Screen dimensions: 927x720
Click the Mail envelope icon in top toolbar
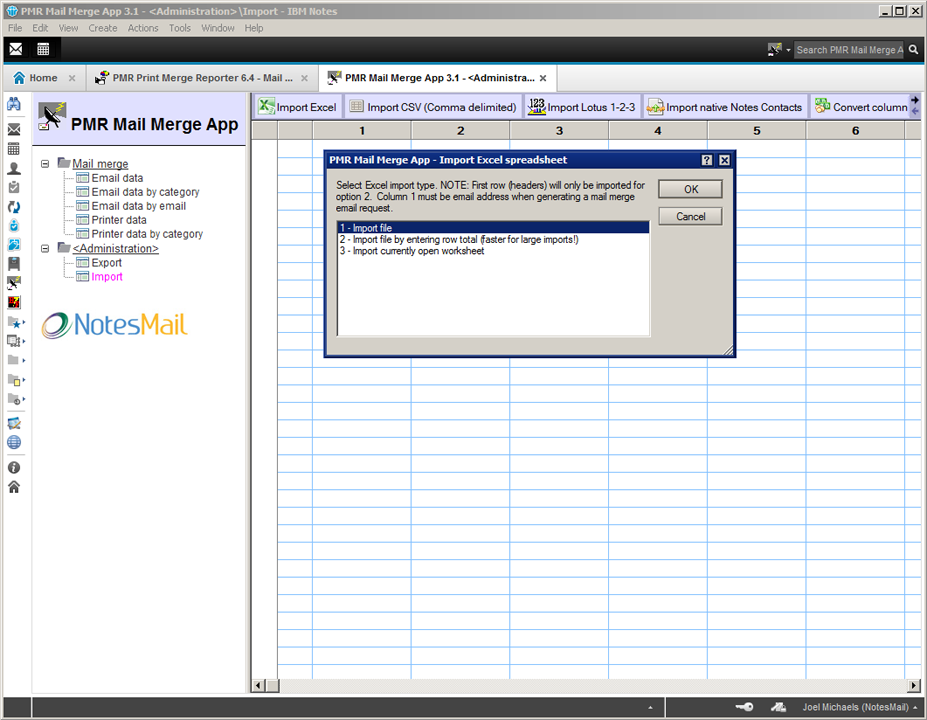pyautogui.click(x=16, y=49)
